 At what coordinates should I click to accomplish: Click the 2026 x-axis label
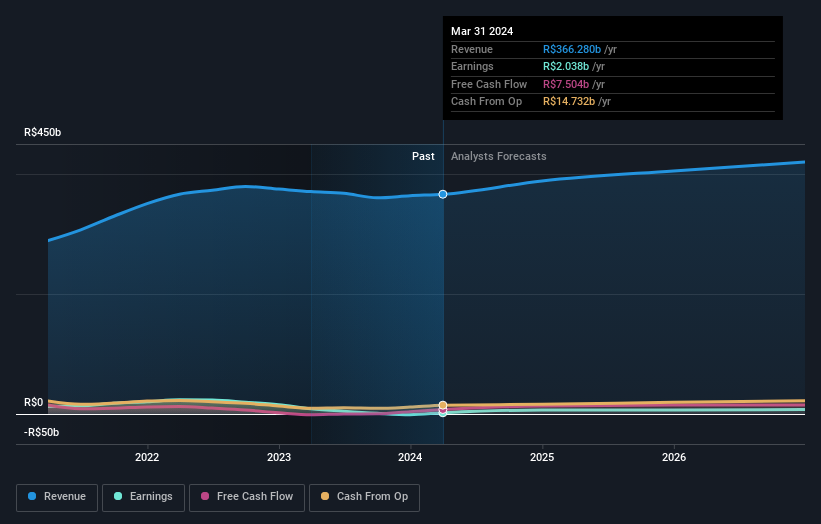tap(674, 457)
